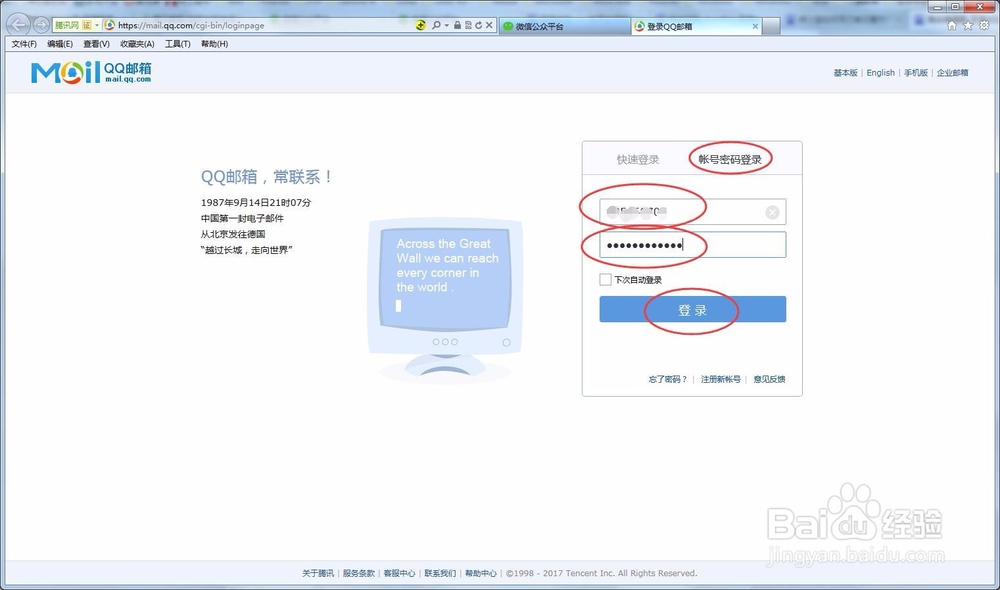
Task: Minimize the browser window
Action: 938,6
